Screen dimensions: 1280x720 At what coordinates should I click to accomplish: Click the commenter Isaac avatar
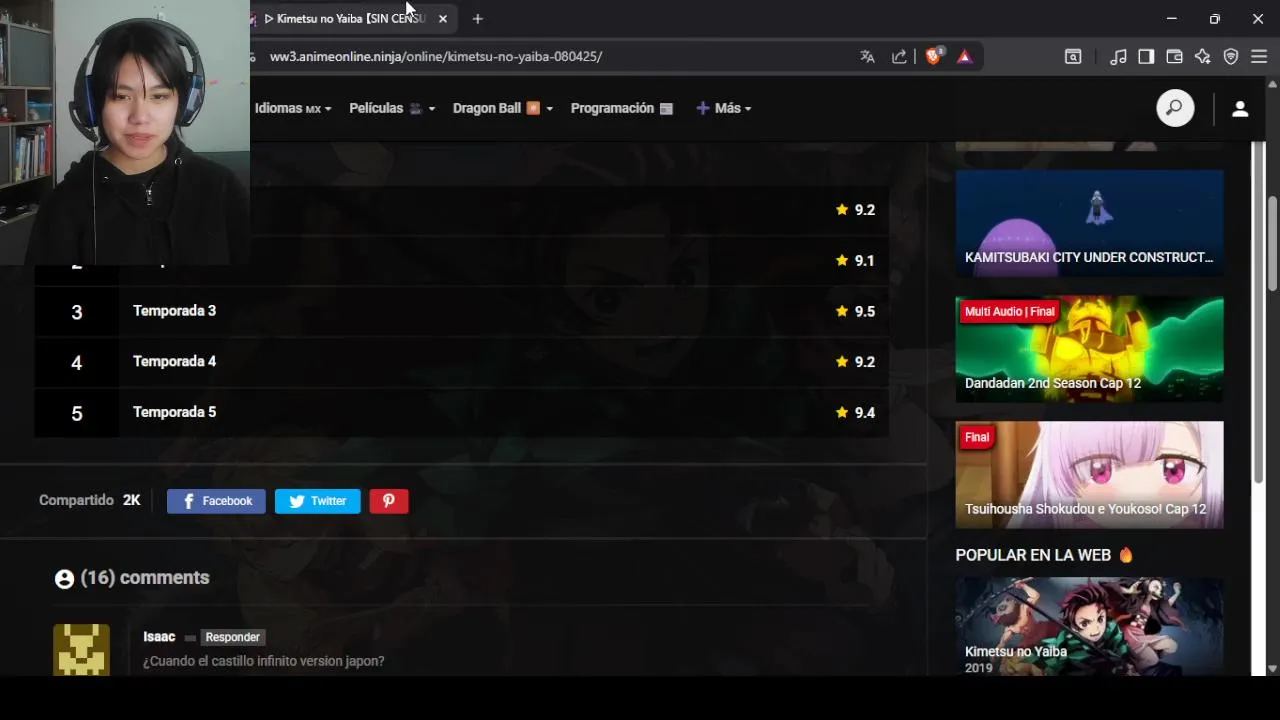pos(81,650)
